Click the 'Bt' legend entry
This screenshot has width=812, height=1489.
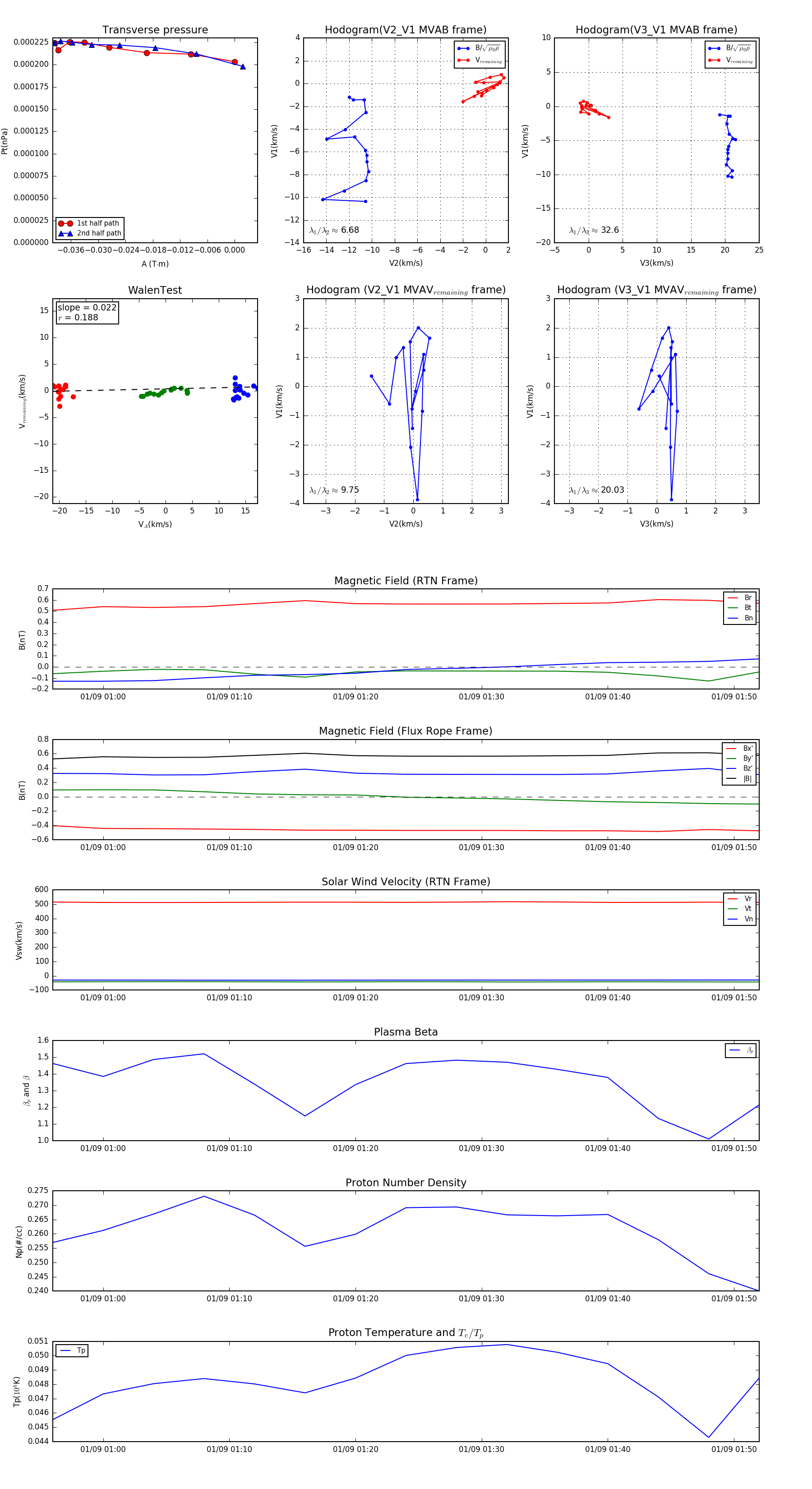point(740,607)
